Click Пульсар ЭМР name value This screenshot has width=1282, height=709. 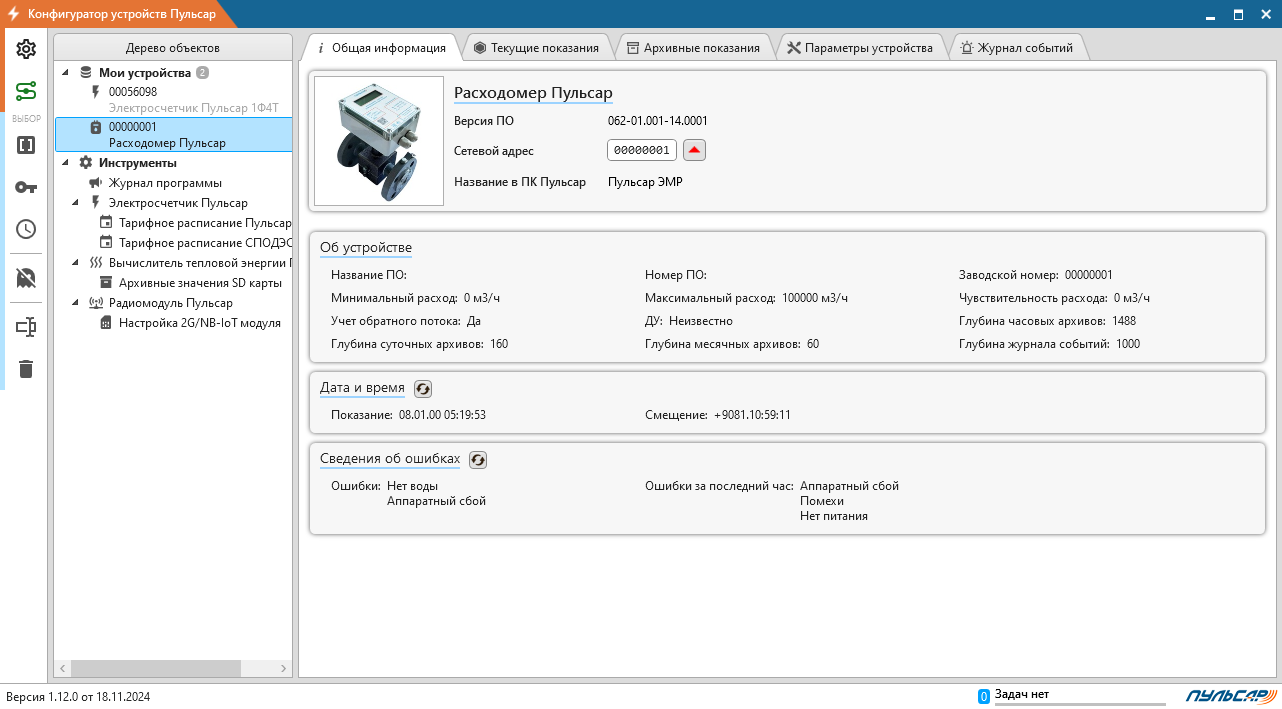(645, 182)
